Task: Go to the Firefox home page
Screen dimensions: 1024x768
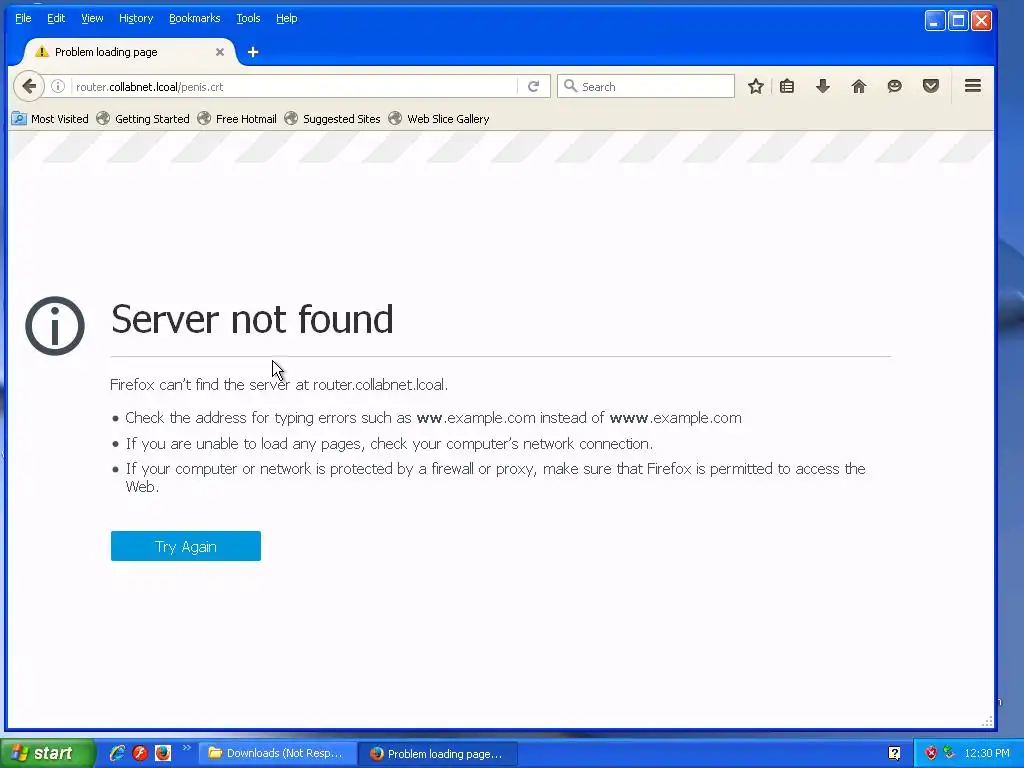Action: tap(859, 86)
